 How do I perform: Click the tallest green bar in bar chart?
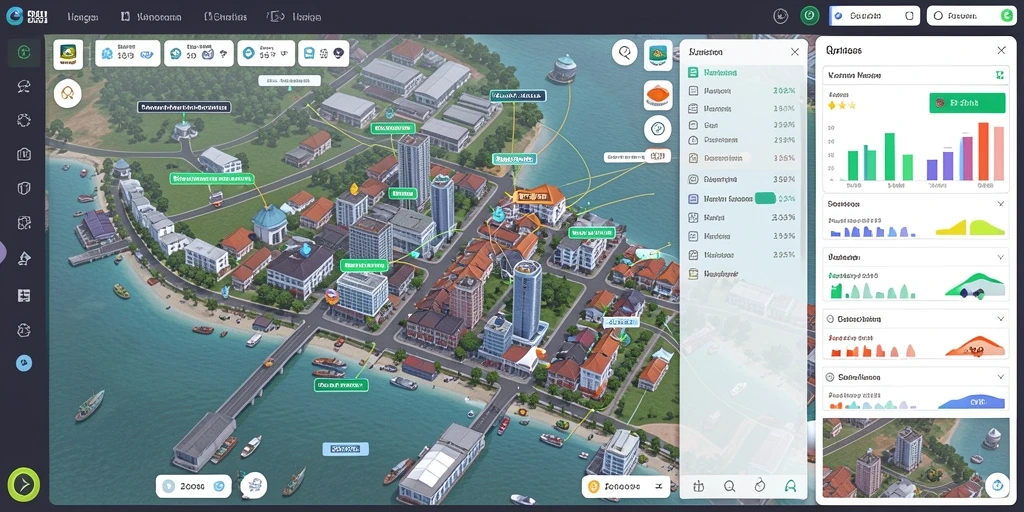pos(889,157)
